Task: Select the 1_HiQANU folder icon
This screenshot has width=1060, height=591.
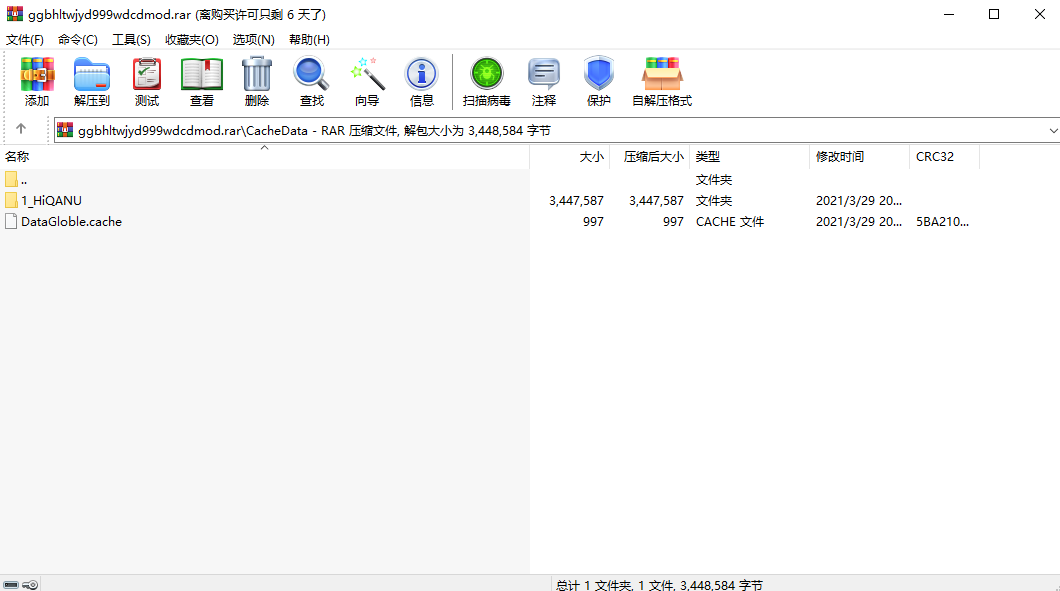Action: click(11, 200)
